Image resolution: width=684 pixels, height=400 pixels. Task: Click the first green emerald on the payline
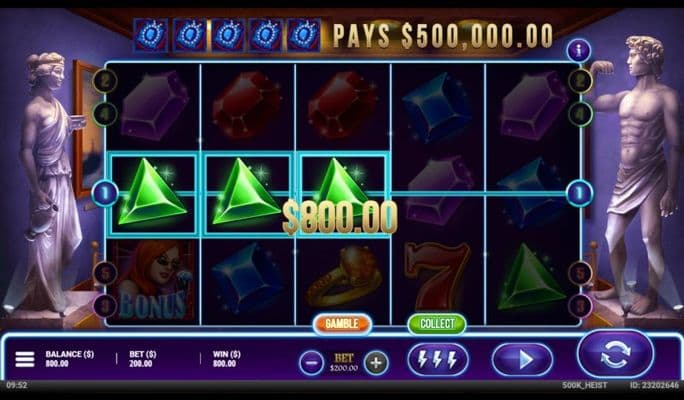(153, 192)
